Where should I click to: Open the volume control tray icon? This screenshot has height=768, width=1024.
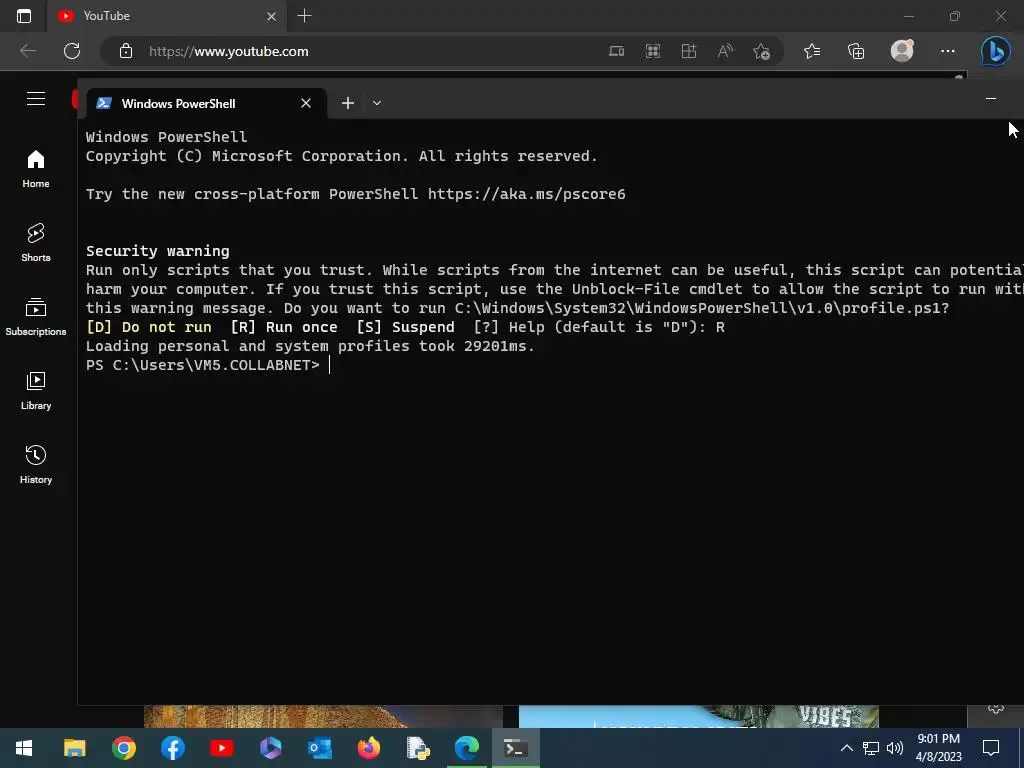coord(894,748)
